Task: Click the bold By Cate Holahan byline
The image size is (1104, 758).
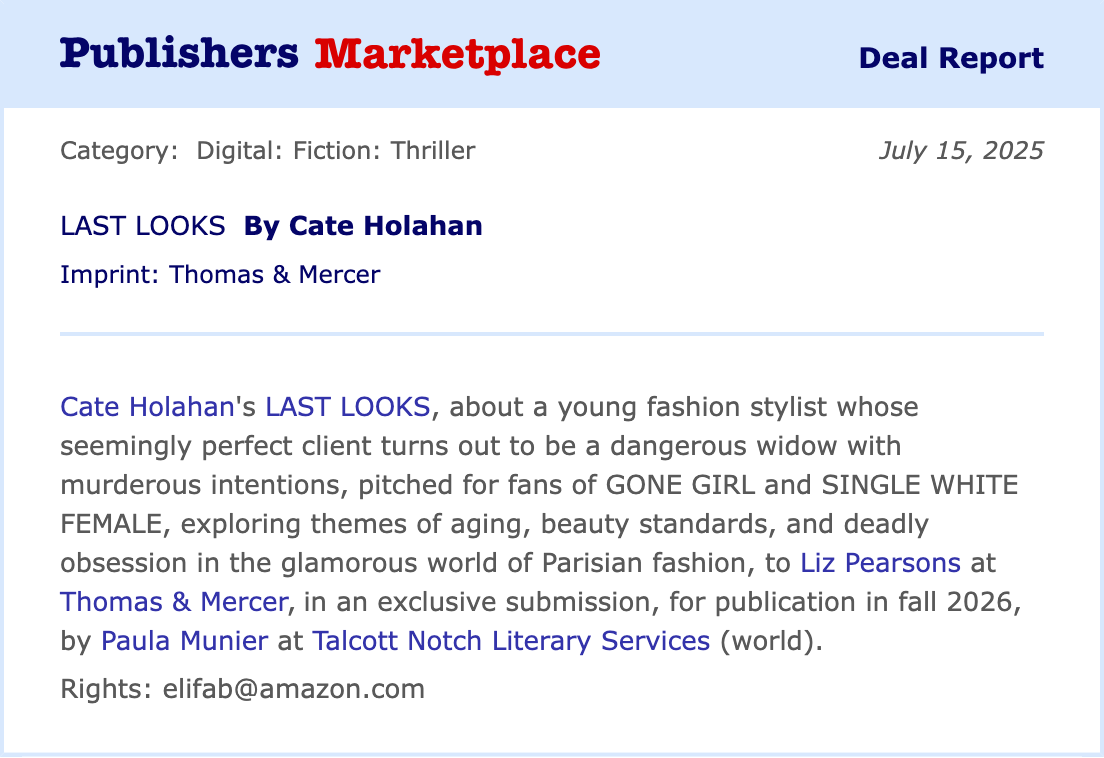Action: [363, 226]
